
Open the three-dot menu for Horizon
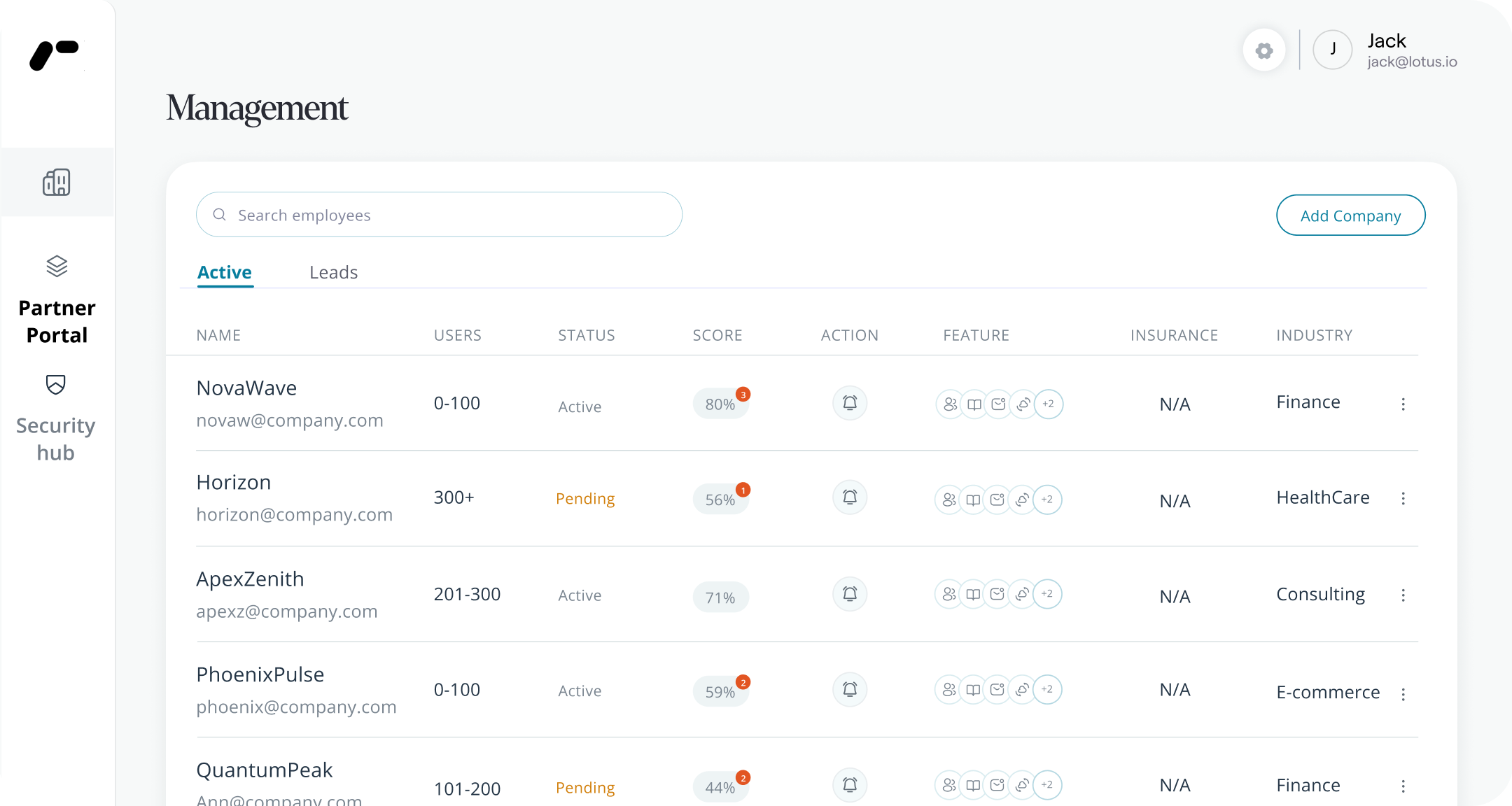point(1403,498)
